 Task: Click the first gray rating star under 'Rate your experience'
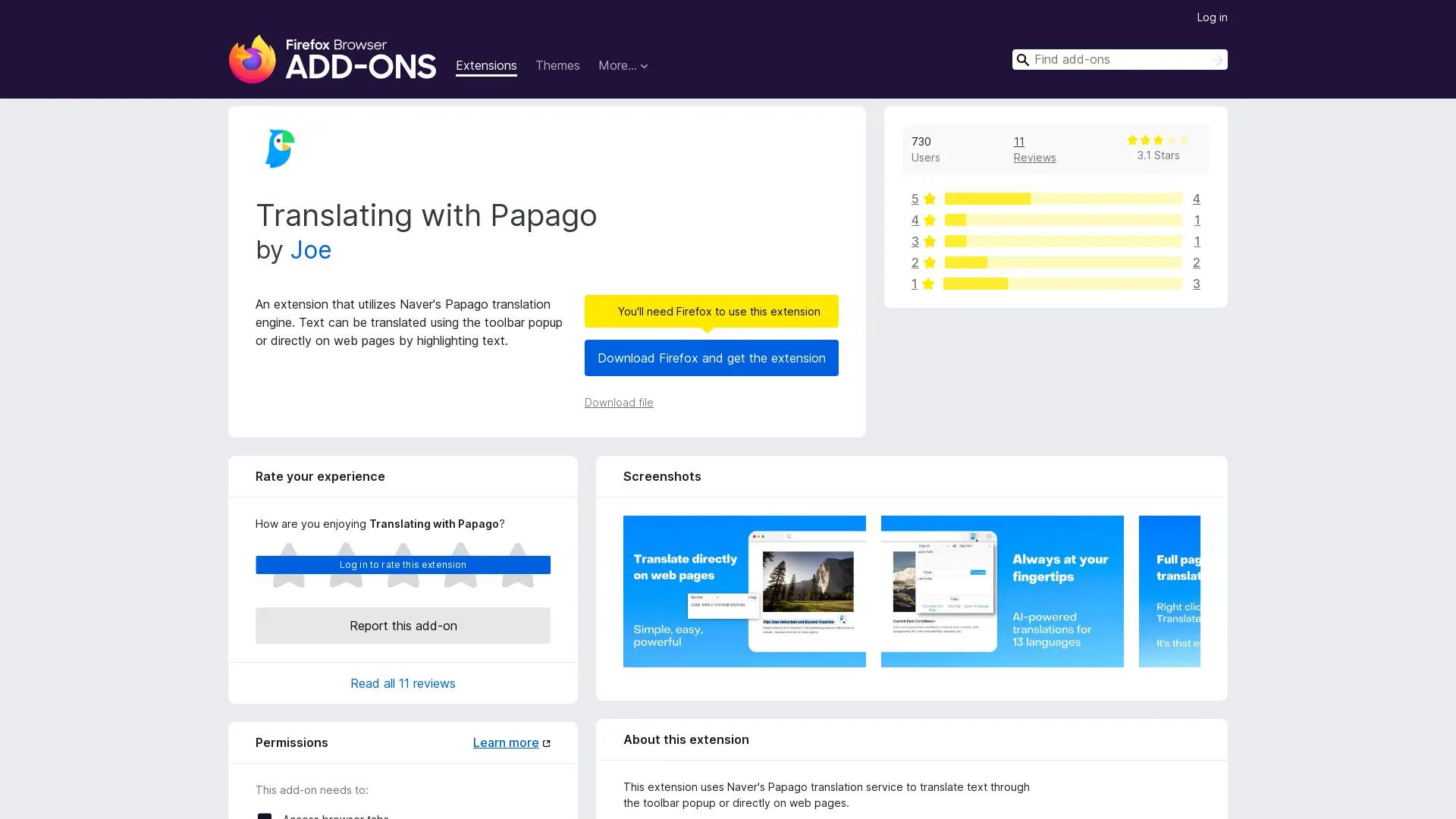288,565
